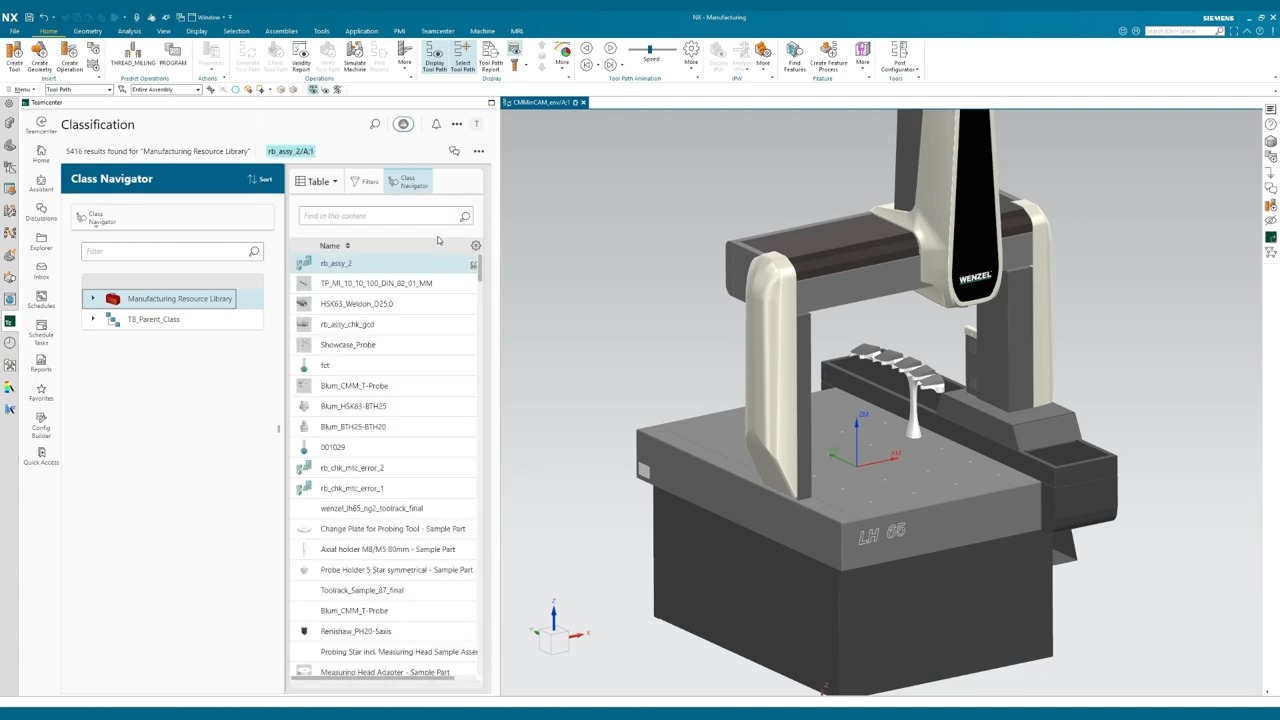Click the Create Operation icon

point(69,56)
